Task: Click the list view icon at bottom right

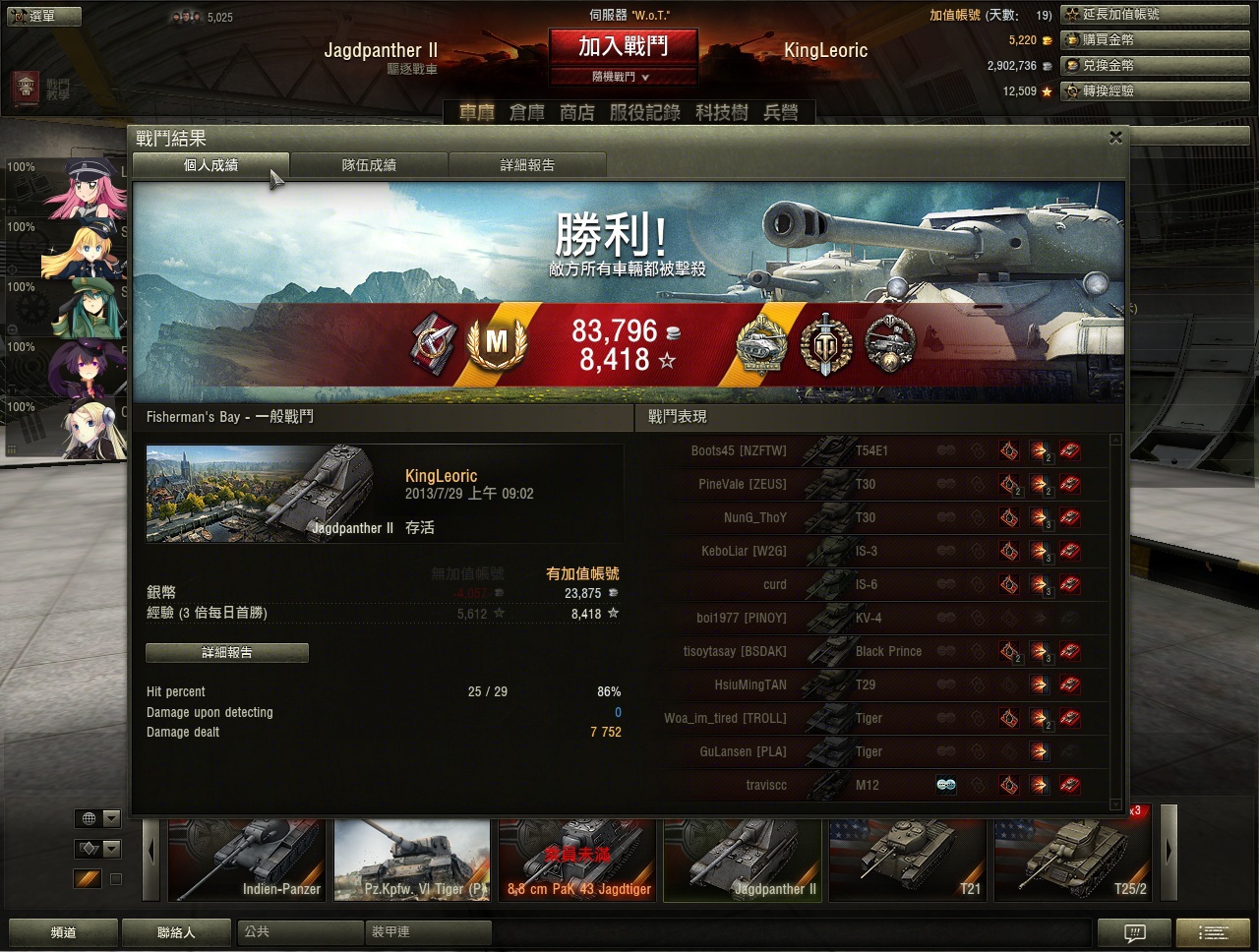Action: point(1213,932)
